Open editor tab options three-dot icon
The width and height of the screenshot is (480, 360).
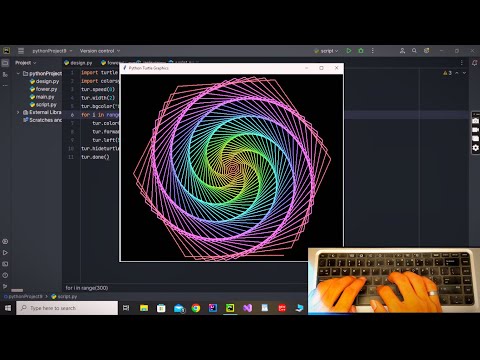tap(462, 63)
